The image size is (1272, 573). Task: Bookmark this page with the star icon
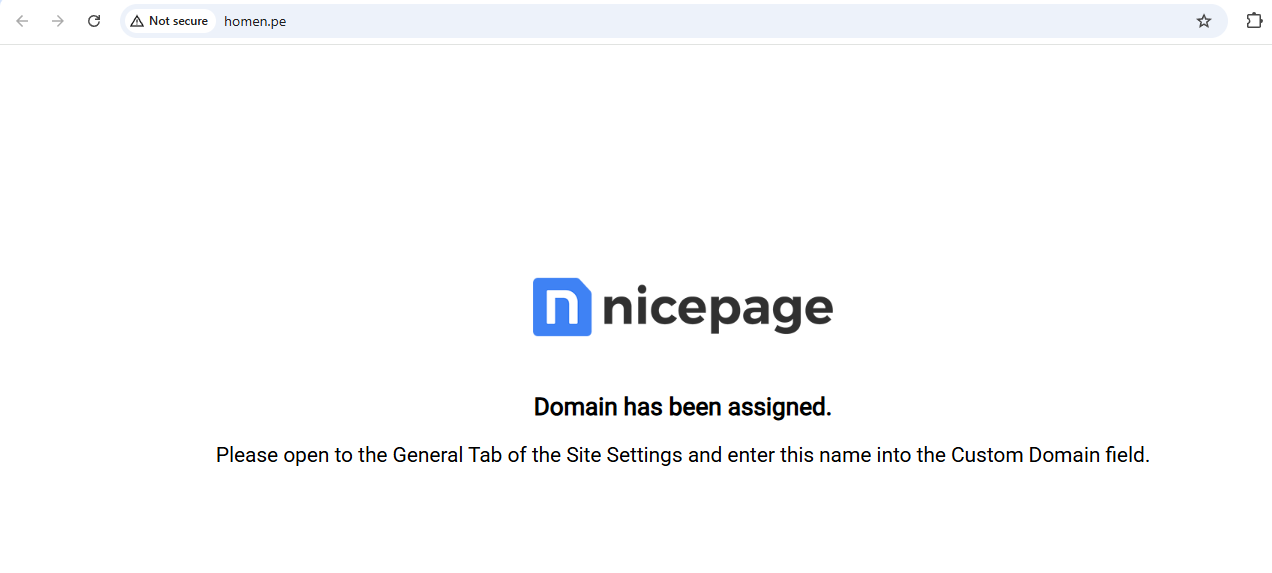point(1204,21)
